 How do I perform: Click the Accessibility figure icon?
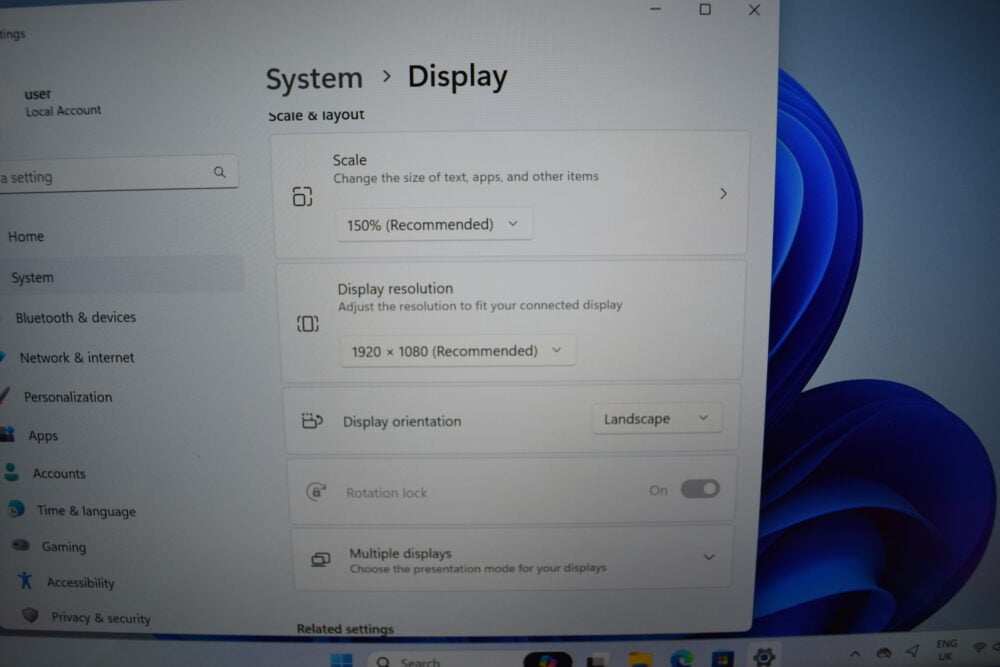pyautogui.click(x=25, y=580)
